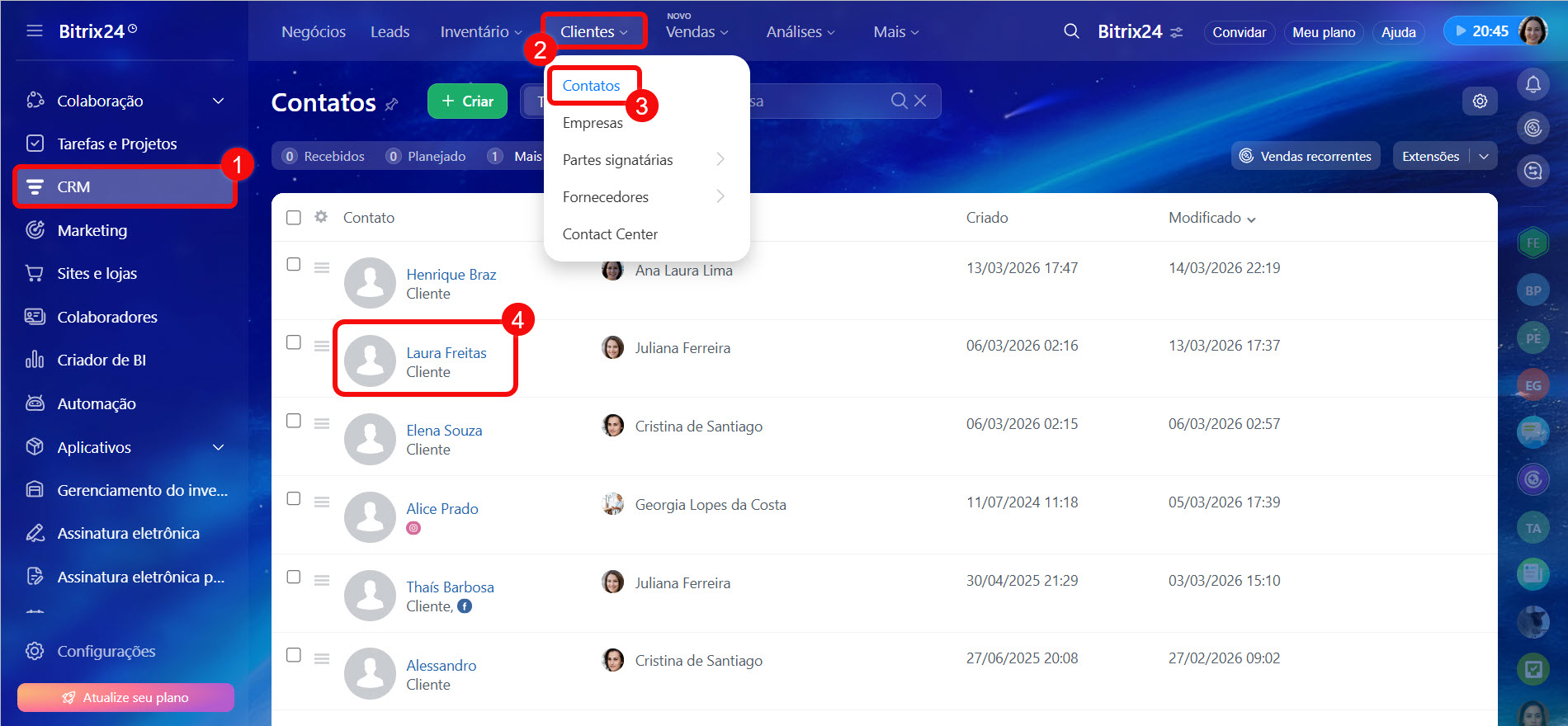This screenshot has height=726, width=1568.
Task: Click the list settings gear icon
Action: [1480, 101]
